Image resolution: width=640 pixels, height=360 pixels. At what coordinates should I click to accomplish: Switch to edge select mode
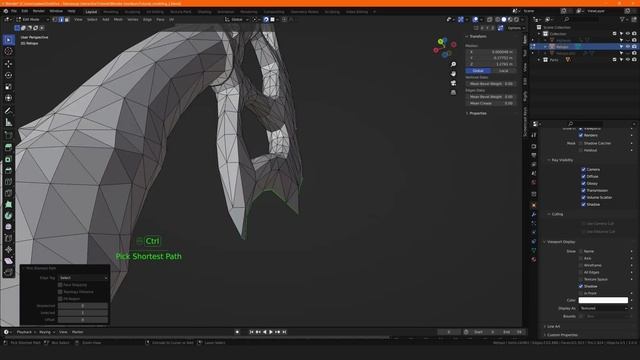coord(61,19)
